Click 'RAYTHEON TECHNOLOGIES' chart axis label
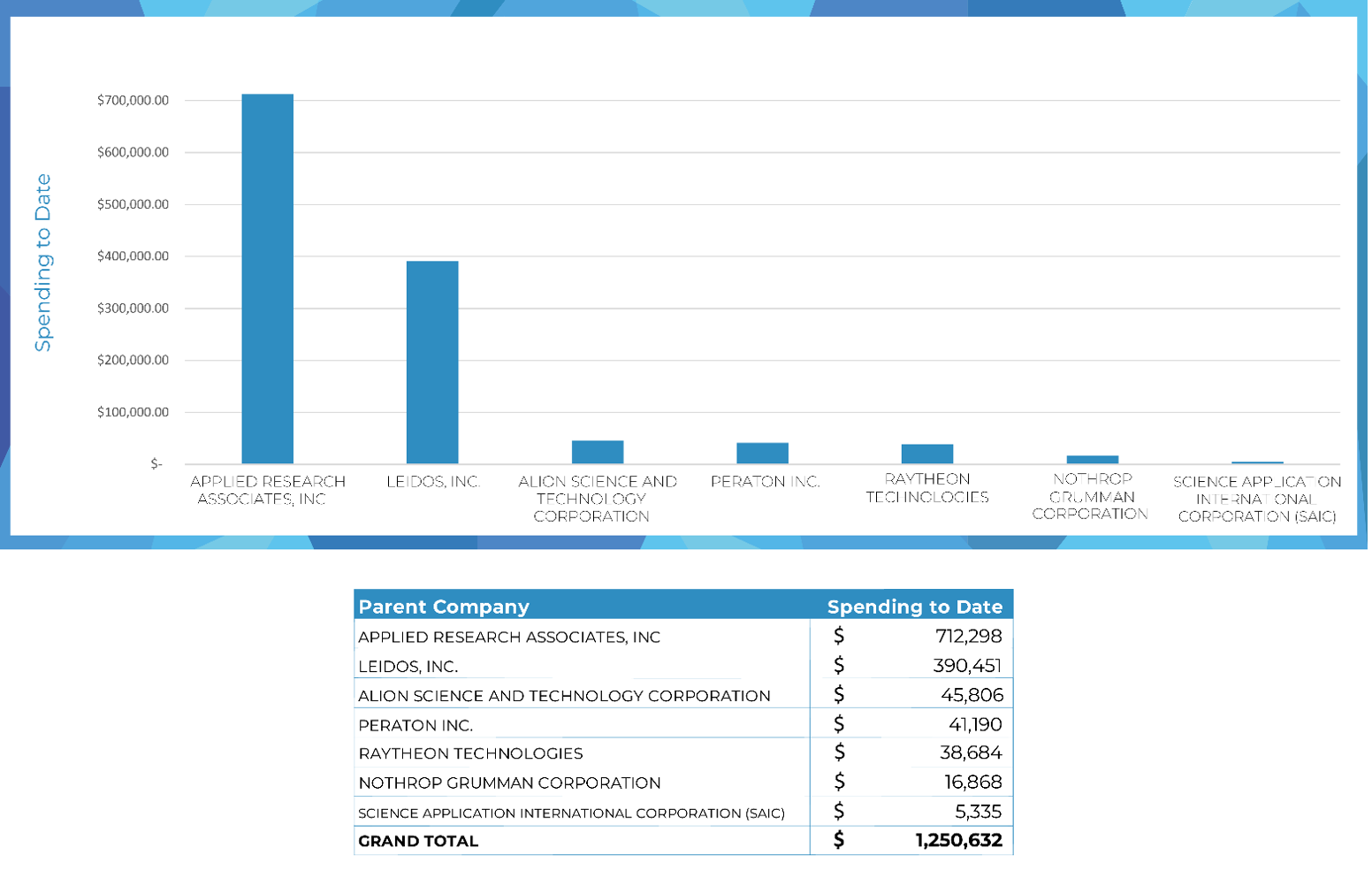Viewport: 1372px width, 886px height. [927, 488]
